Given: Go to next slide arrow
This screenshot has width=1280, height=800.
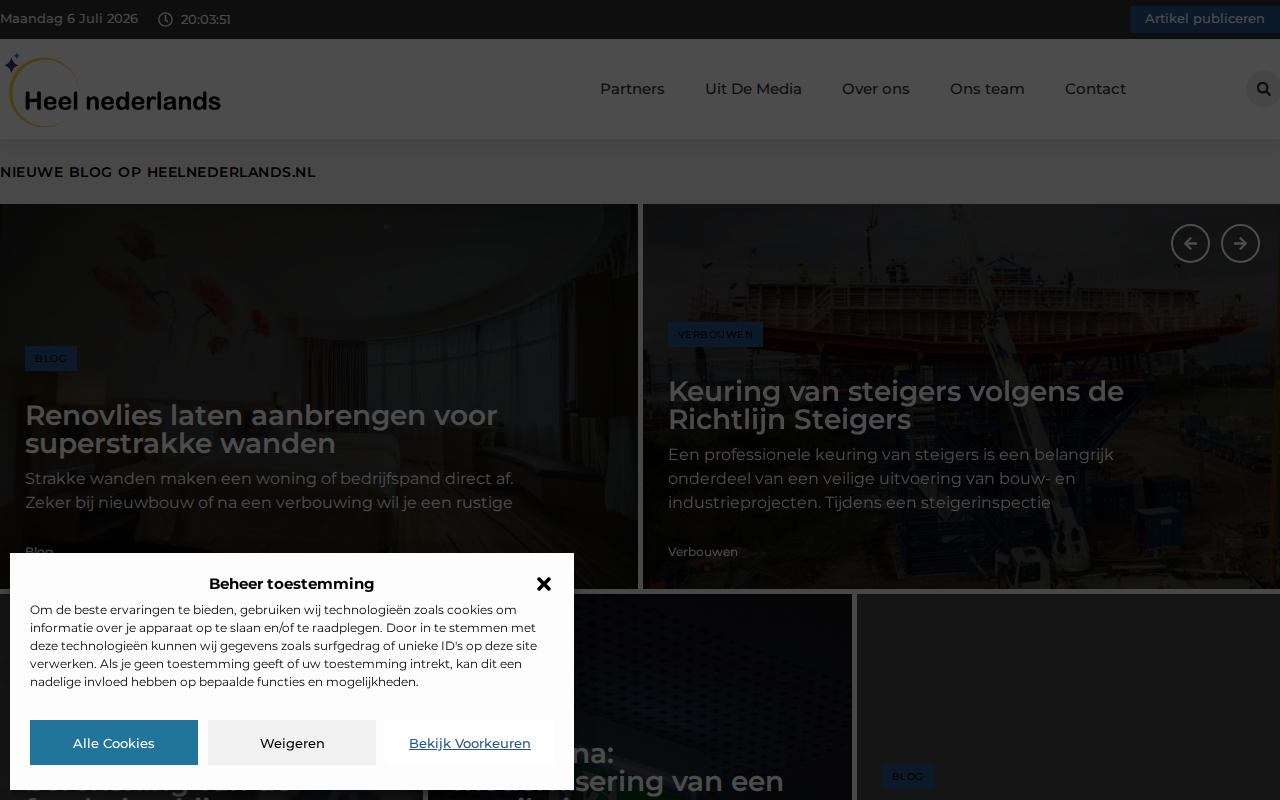Looking at the screenshot, I should click(1240, 244).
